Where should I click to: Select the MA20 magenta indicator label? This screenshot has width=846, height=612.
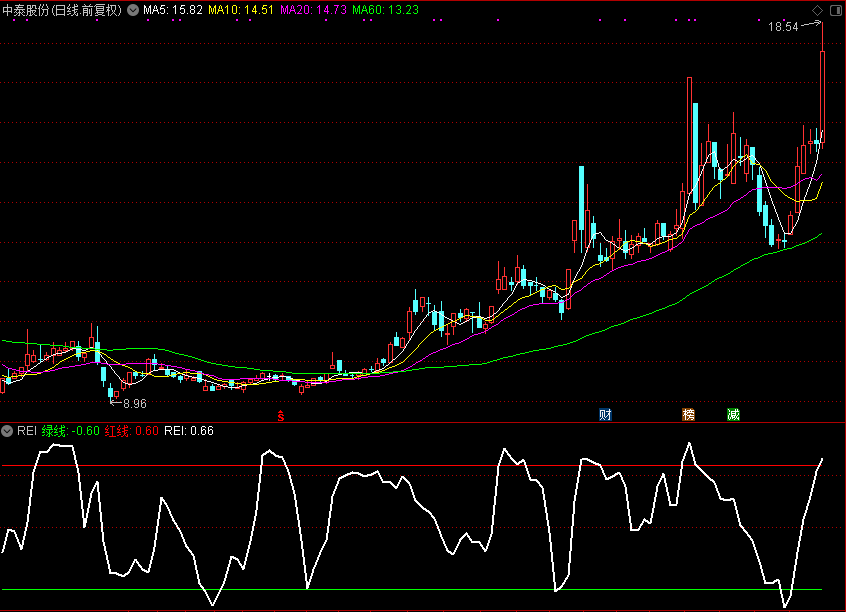(313, 10)
